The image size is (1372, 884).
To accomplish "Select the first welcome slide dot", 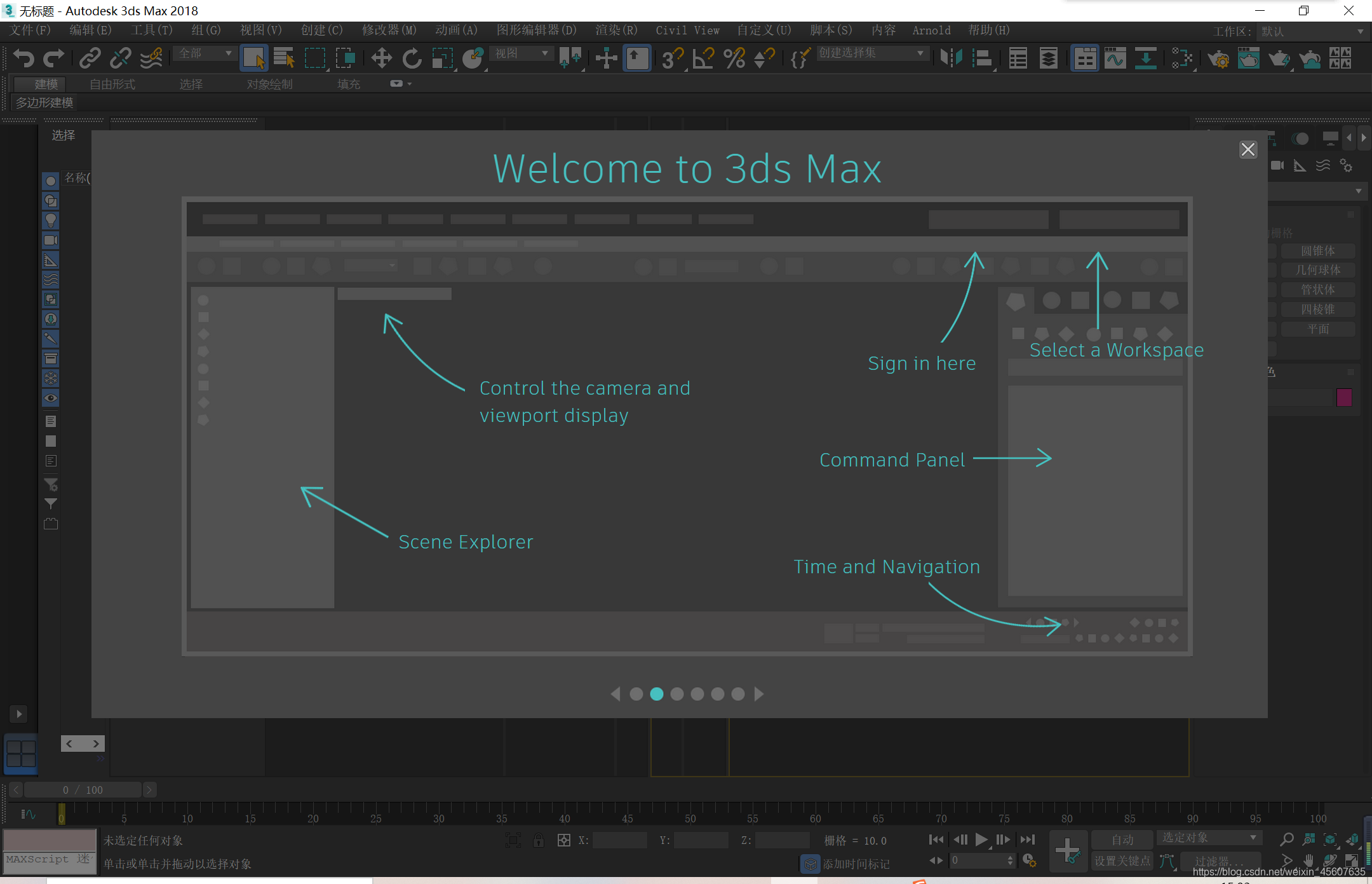I will tap(636, 694).
